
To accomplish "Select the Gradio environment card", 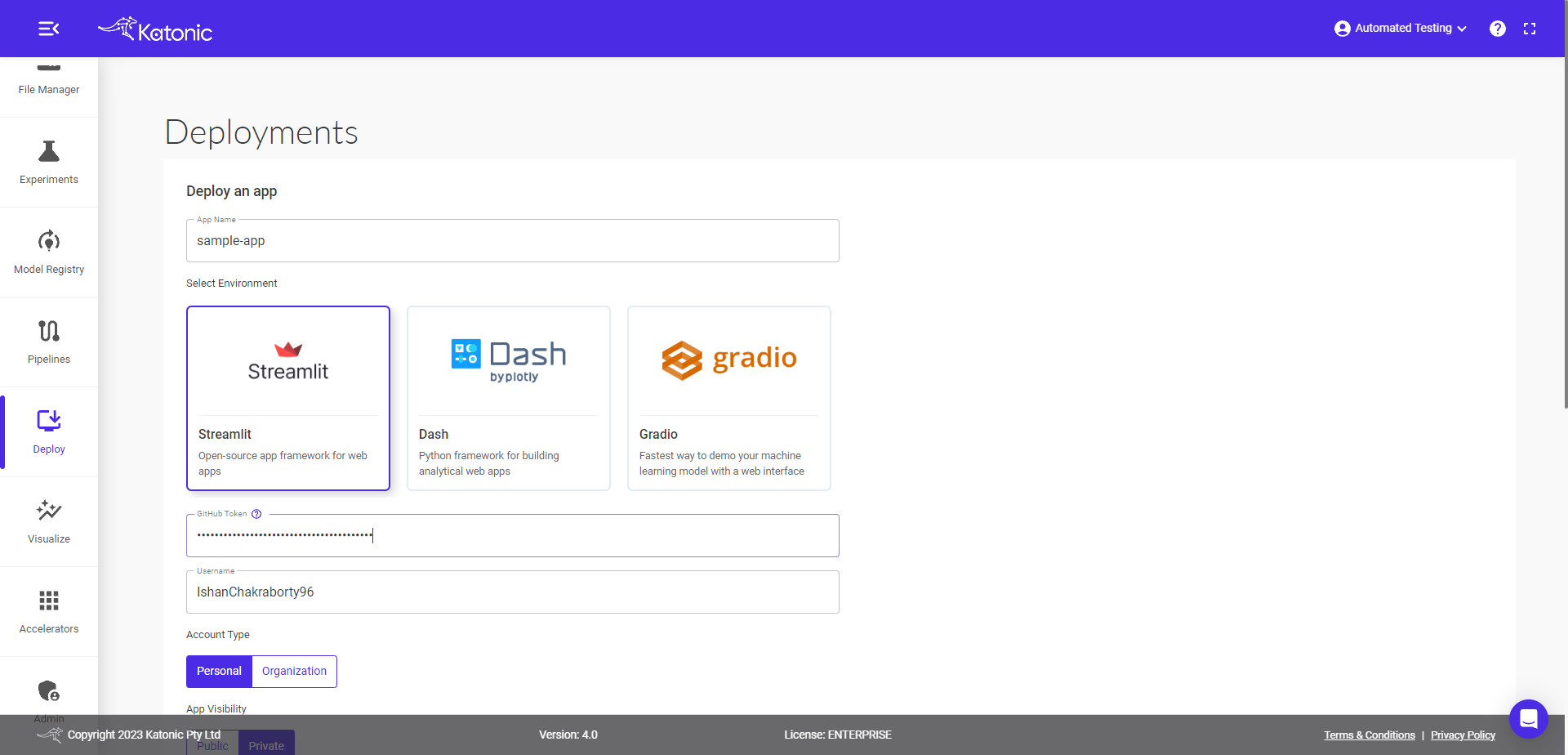I will pyautogui.click(x=729, y=399).
